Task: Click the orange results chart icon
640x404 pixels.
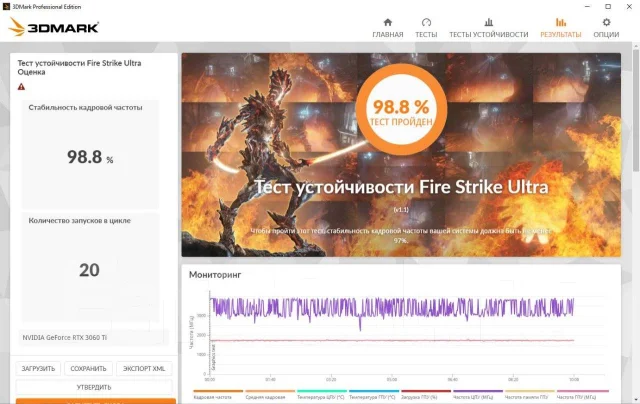Action: click(x=561, y=22)
